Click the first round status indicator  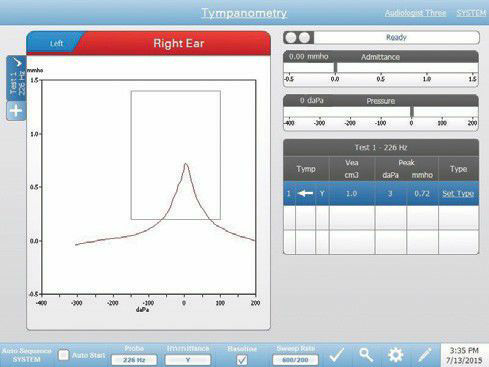[291, 38]
